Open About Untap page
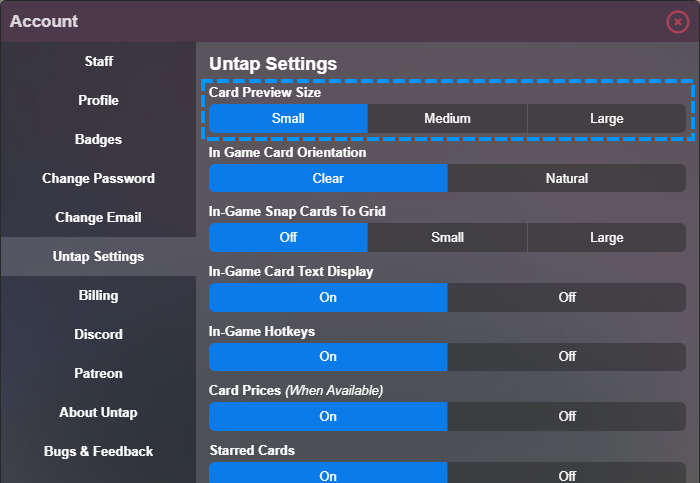 98,412
